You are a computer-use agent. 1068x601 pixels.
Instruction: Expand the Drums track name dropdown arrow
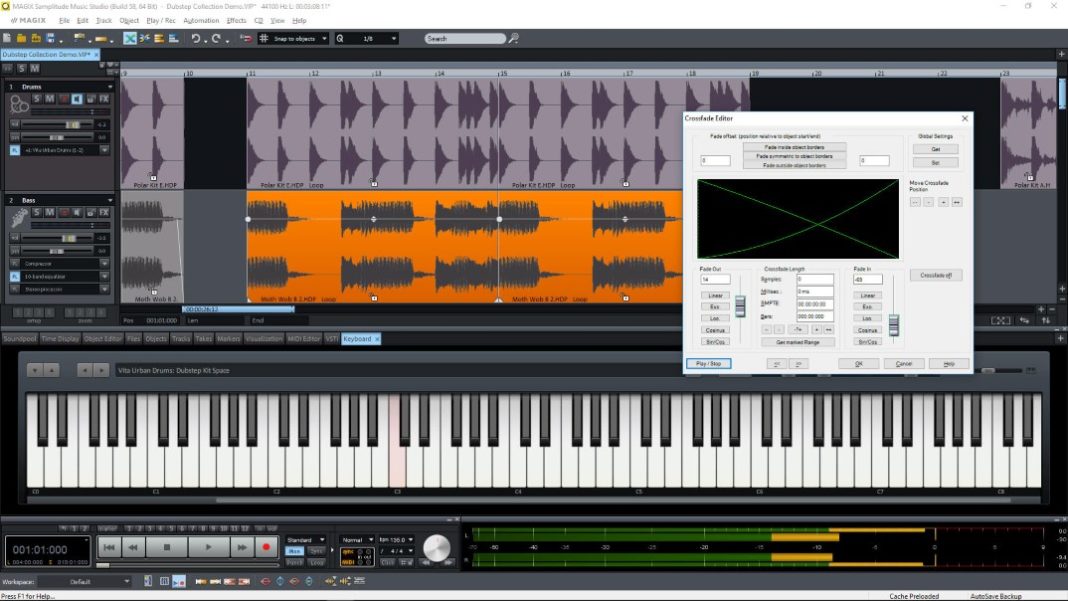(x=110, y=87)
